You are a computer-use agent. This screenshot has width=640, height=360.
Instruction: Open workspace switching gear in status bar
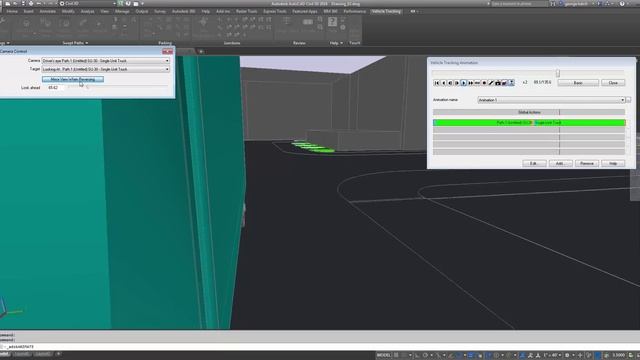pyautogui.click(x=567, y=355)
